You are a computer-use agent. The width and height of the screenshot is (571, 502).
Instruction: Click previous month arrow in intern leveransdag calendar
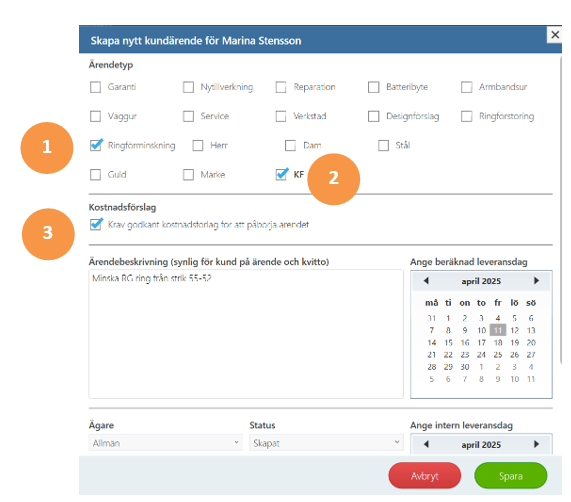coord(426,444)
